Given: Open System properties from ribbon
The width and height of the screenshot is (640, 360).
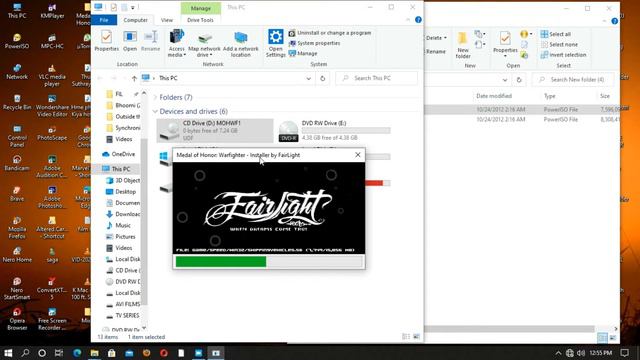Looking at the screenshot, I should [314, 43].
